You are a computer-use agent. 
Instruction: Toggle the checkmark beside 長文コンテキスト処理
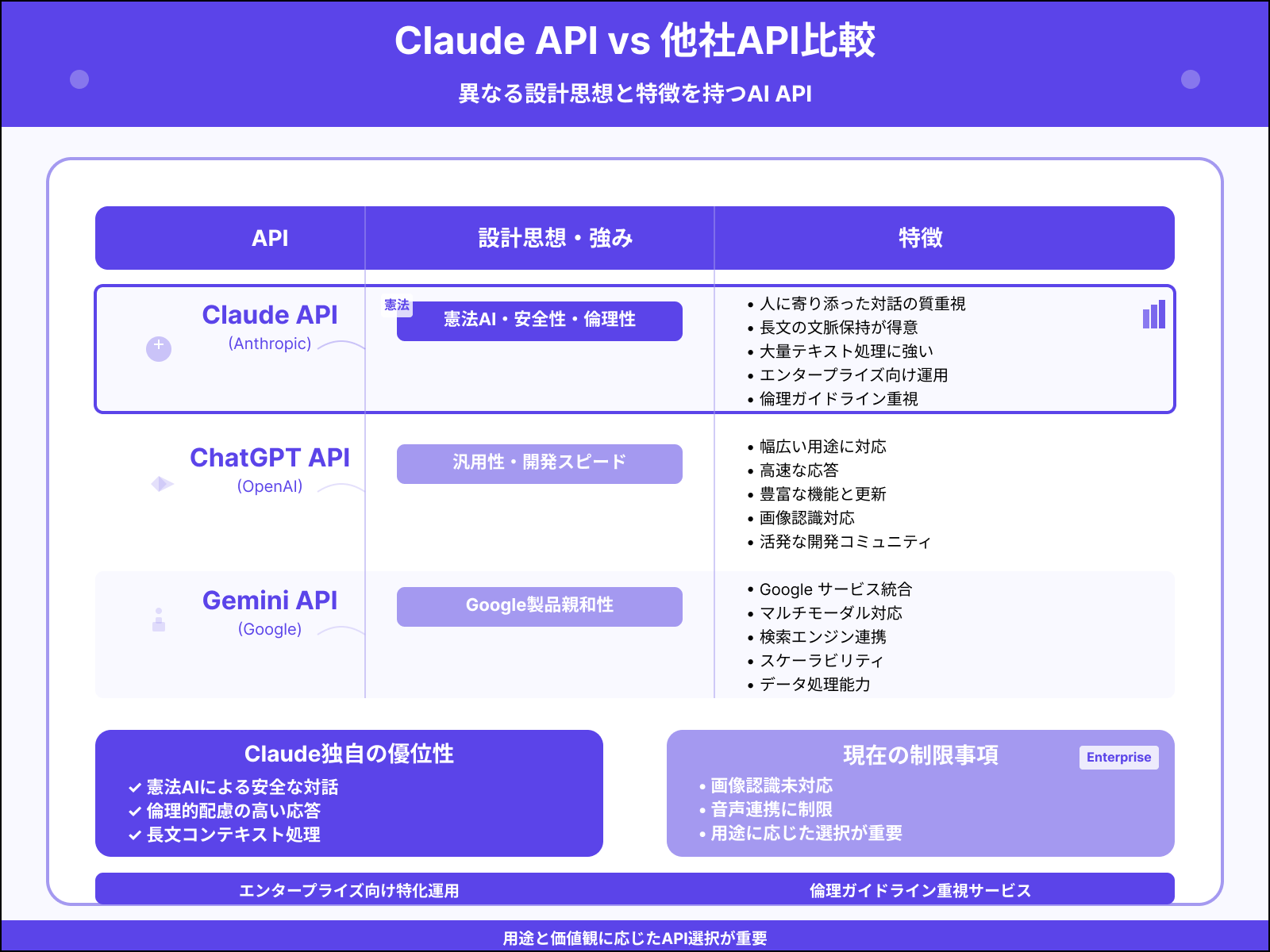point(133,835)
